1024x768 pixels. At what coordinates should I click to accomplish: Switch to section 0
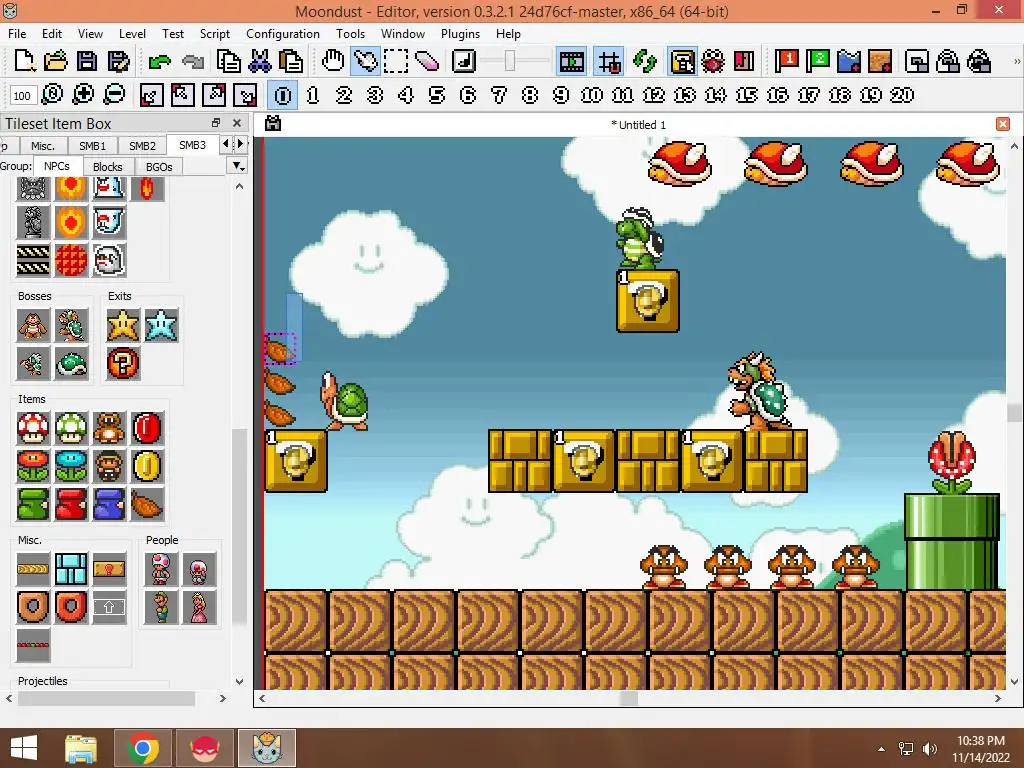283,95
